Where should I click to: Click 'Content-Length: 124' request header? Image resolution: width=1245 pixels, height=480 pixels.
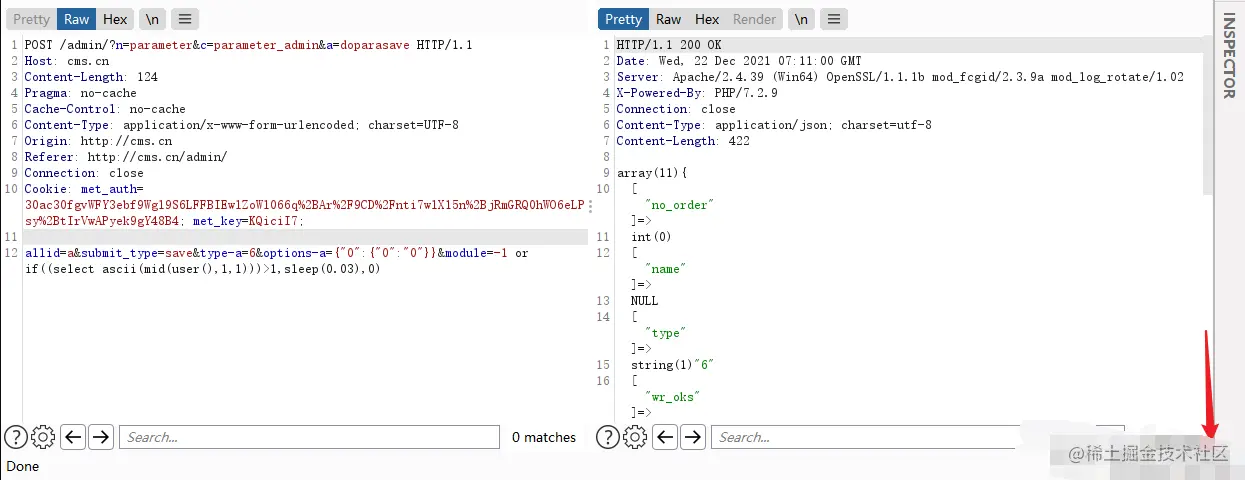point(91,77)
